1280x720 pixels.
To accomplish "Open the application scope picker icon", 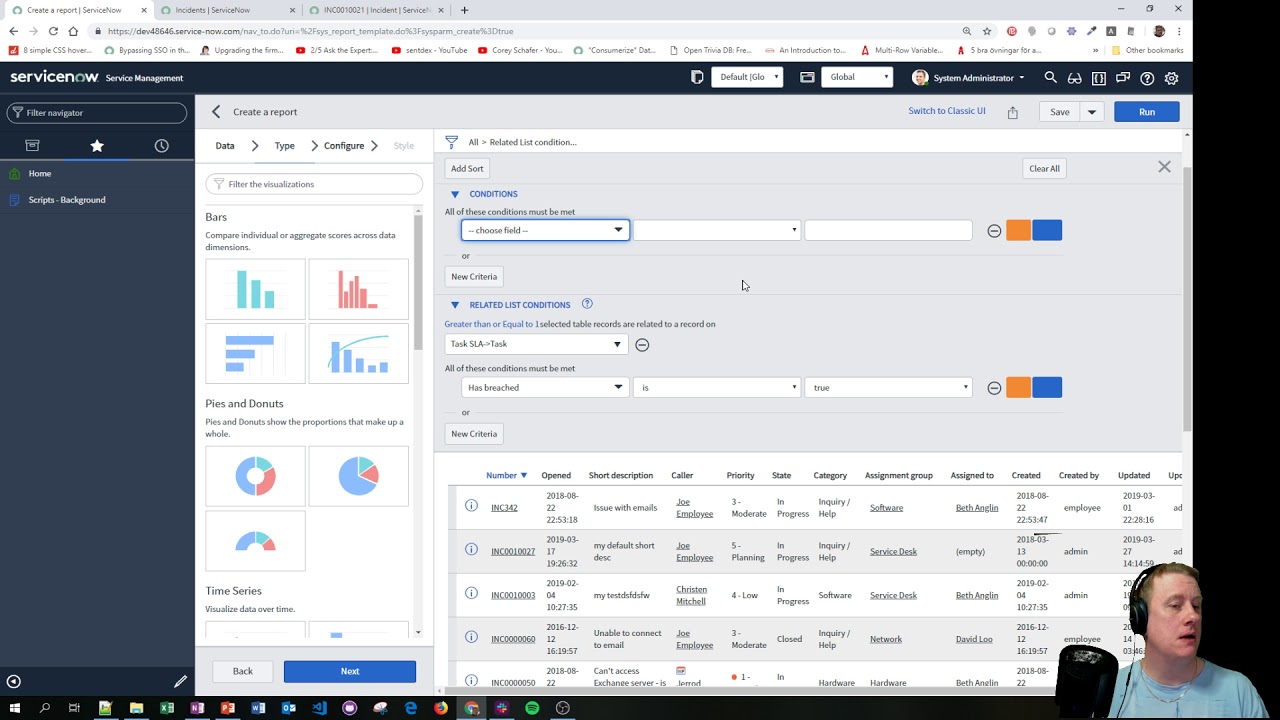I will (x=807, y=77).
